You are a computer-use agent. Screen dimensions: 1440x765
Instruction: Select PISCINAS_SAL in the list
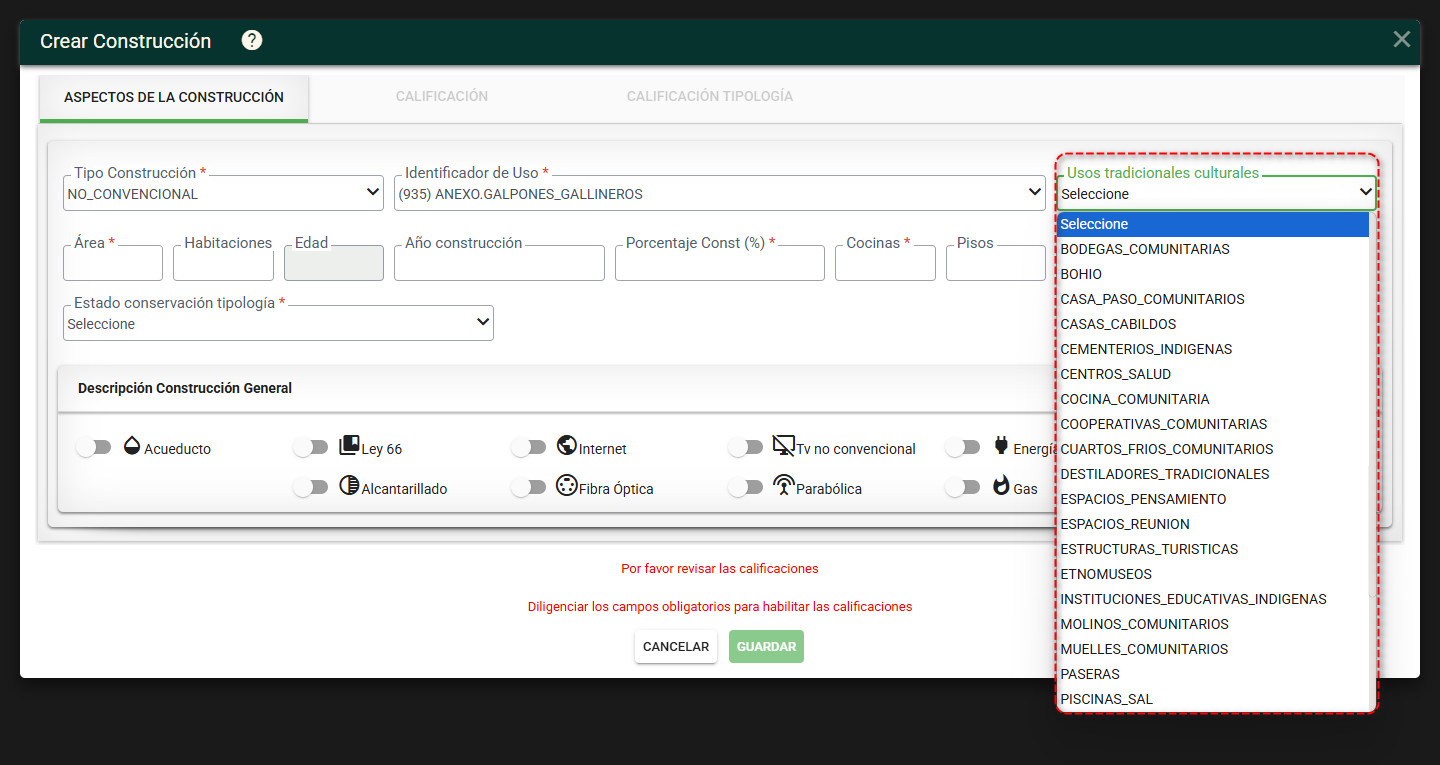pyautogui.click(x=1212, y=699)
